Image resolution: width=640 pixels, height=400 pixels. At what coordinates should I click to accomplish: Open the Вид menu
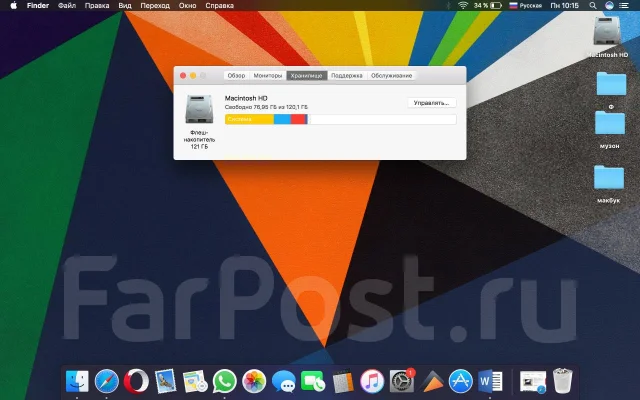click(x=125, y=6)
